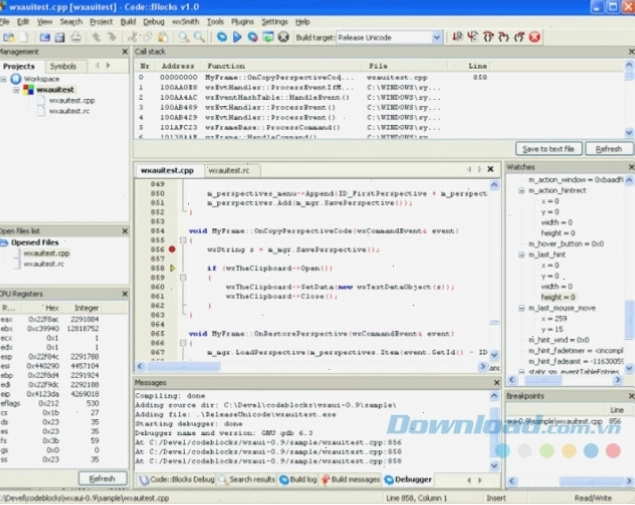
Task: Click the Copy icon in toolbar
Action: point(147,37)
